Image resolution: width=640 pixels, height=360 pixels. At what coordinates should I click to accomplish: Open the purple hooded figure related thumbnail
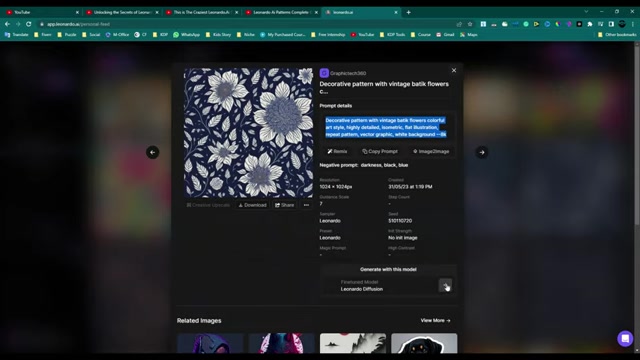(x=210, y=343)
